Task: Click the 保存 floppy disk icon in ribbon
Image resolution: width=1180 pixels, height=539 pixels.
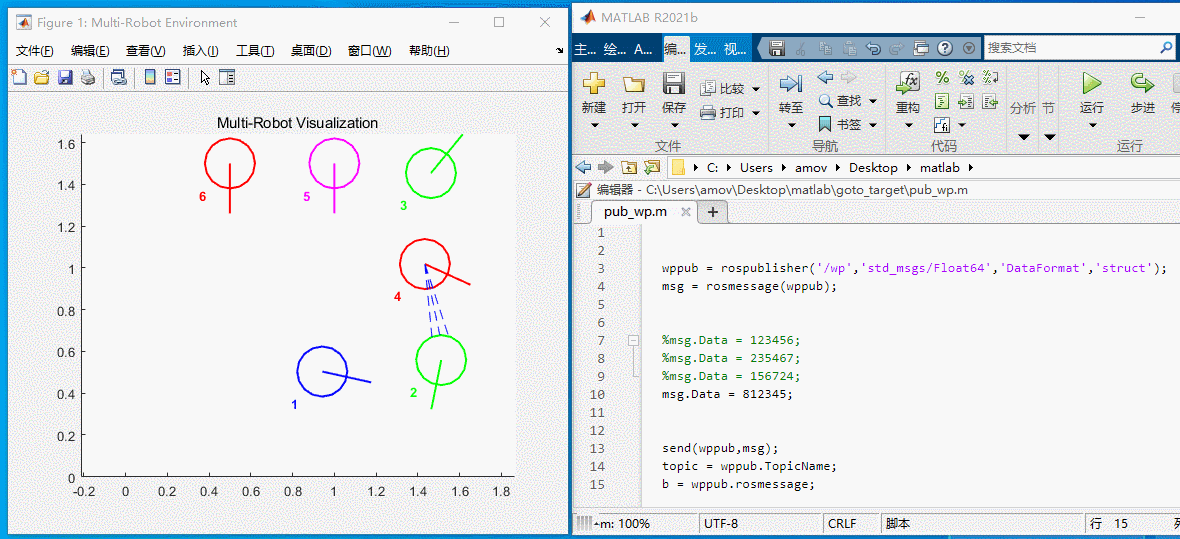Action: click(x=674, y=83)
